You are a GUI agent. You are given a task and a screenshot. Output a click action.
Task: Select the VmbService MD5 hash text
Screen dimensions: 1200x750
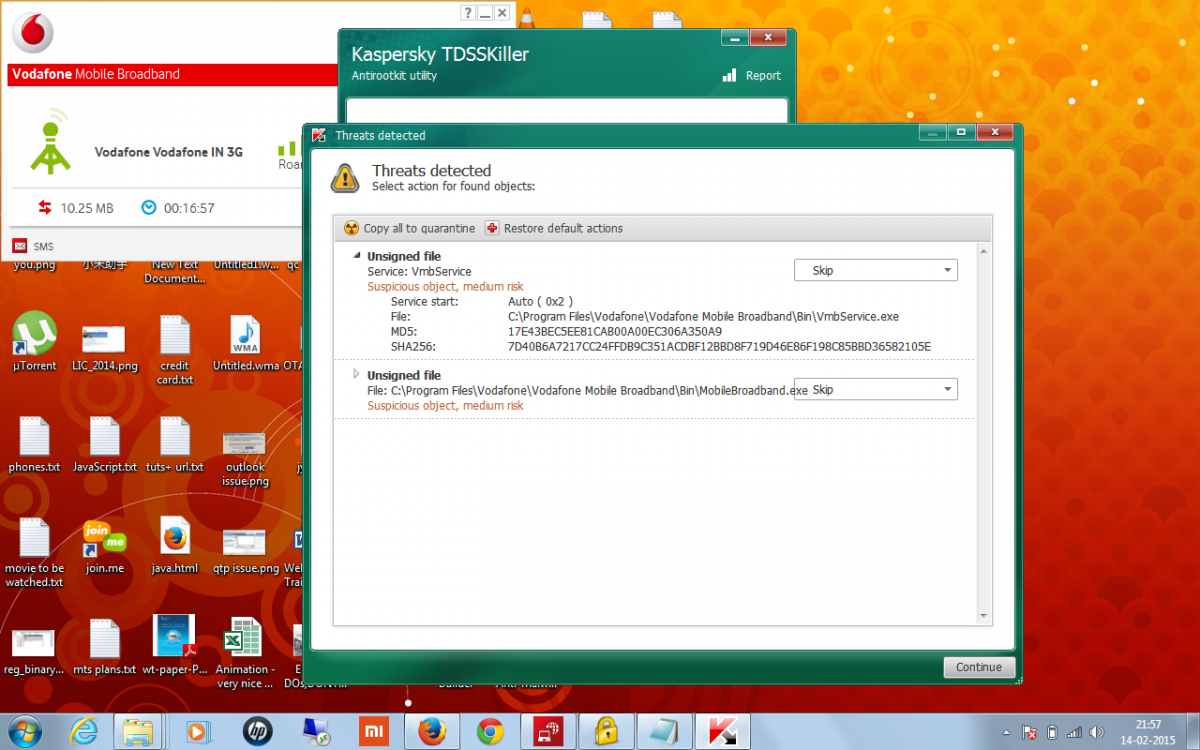615,331
